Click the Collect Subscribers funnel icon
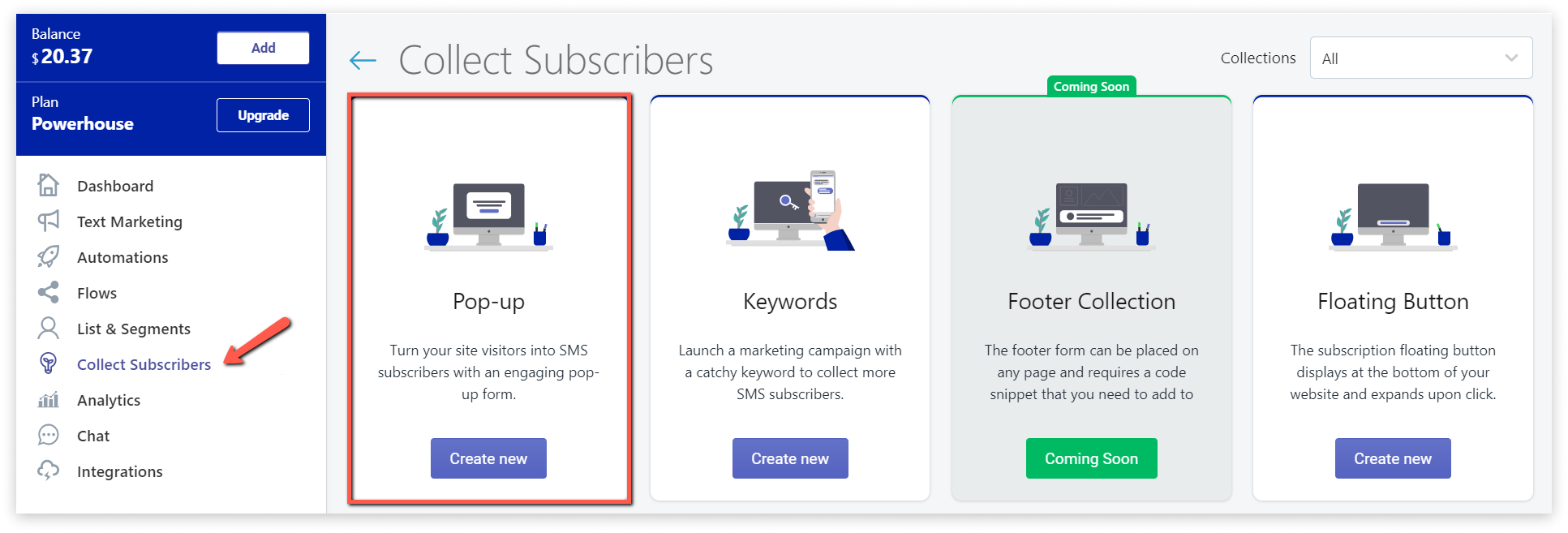This screenshot has width=1568, height=533. (49, 363)
